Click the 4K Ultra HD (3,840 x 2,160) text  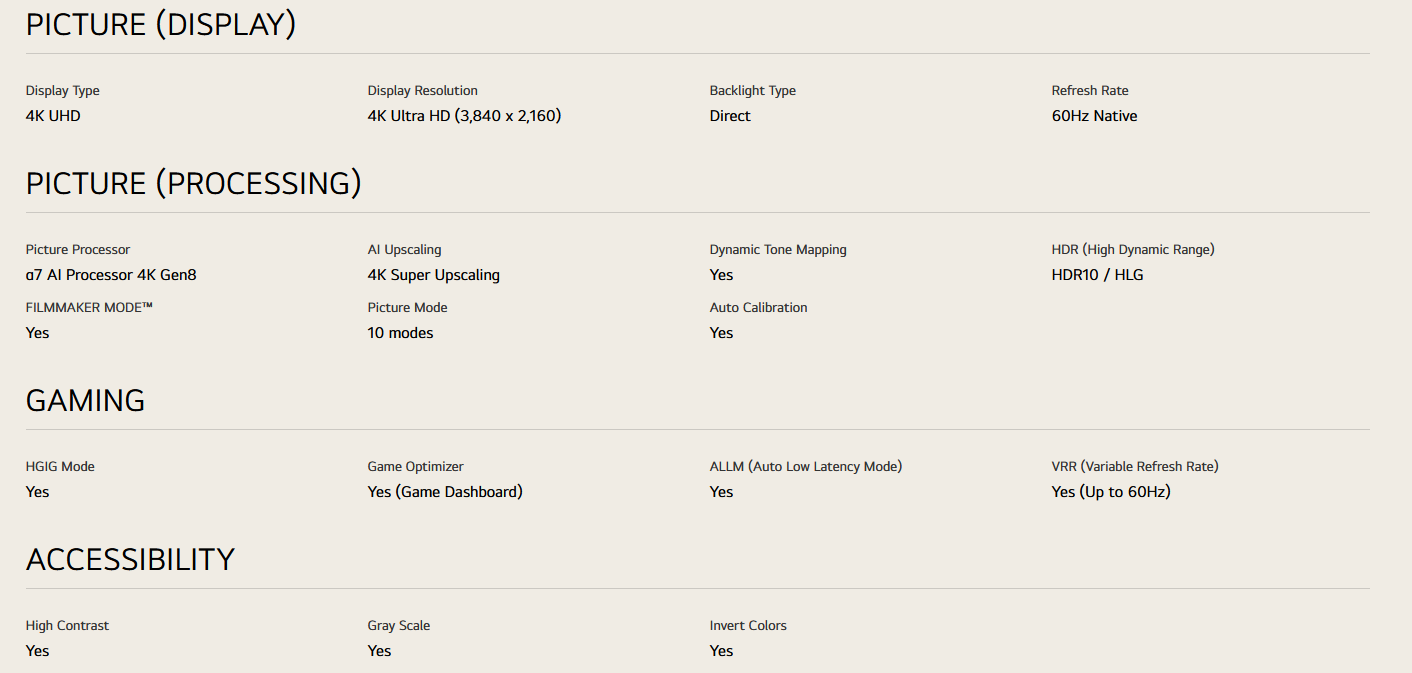(464, 116)
